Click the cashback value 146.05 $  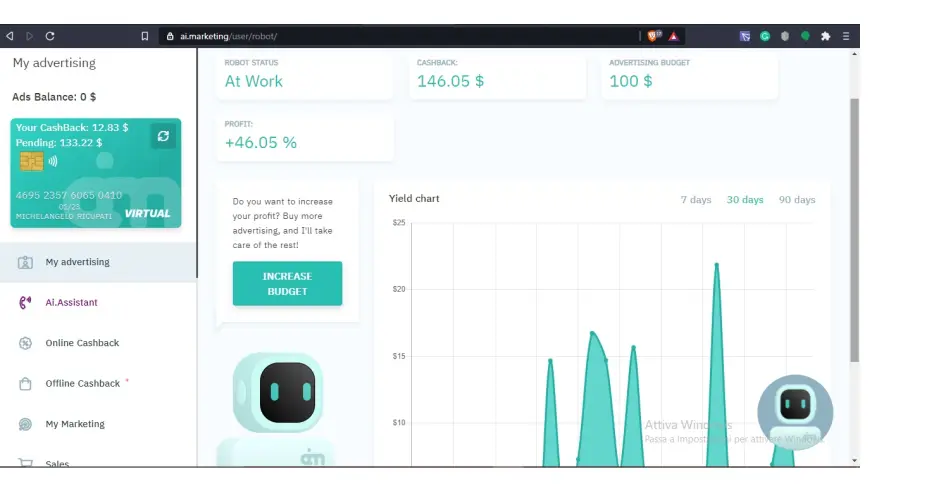point(450,82)
